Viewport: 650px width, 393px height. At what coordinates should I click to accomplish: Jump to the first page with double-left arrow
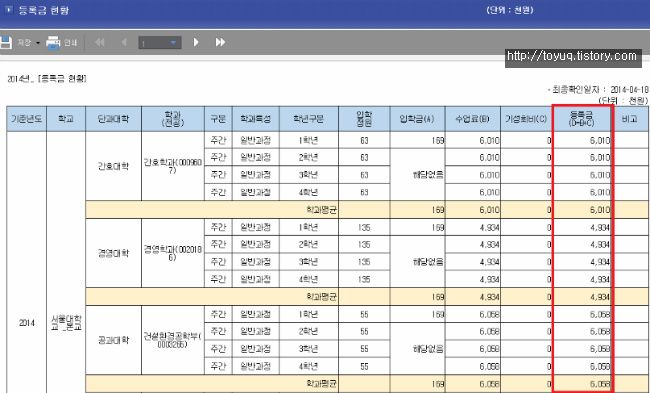coord(99,42)
